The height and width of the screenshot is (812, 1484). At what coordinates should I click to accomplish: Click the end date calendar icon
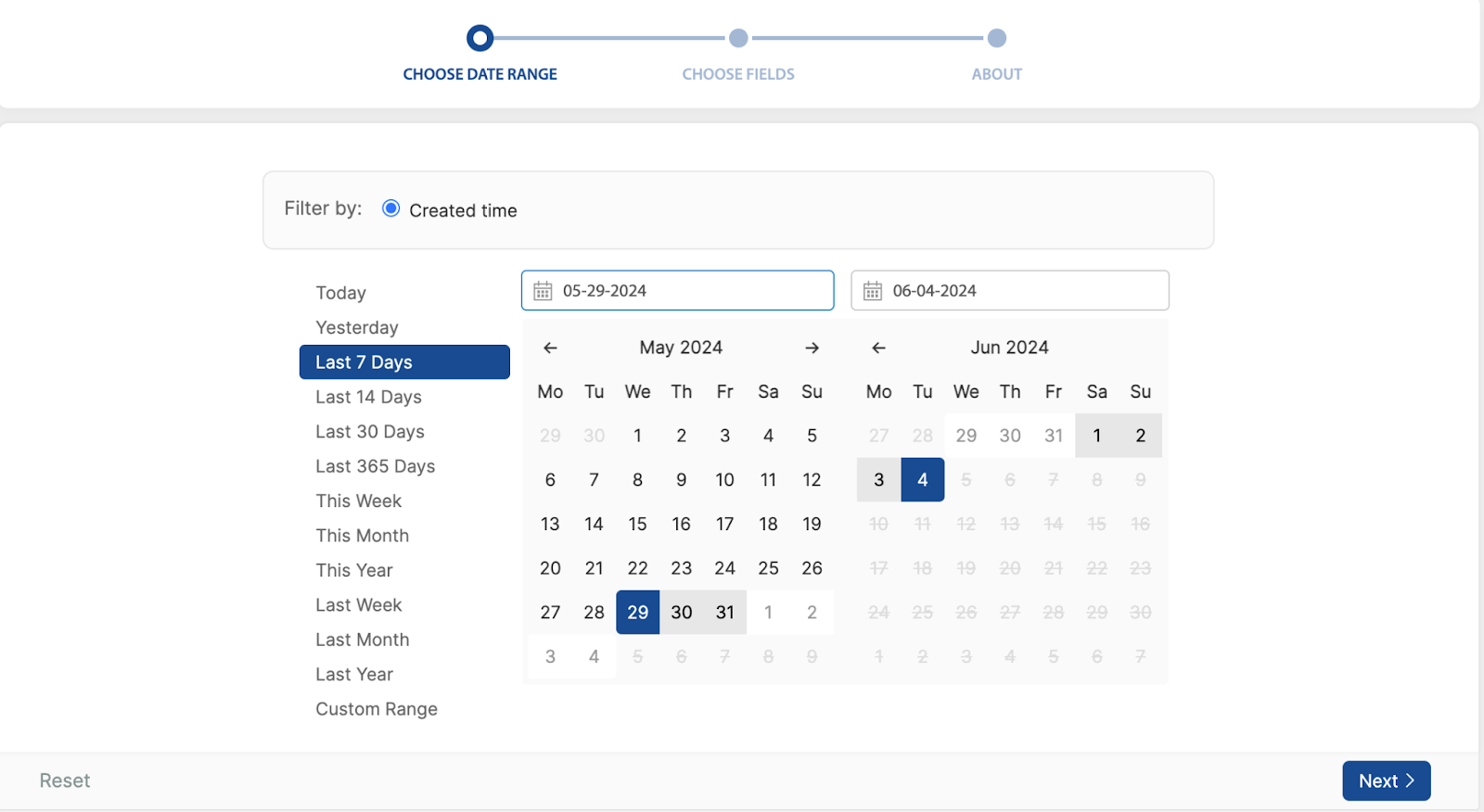873,291
